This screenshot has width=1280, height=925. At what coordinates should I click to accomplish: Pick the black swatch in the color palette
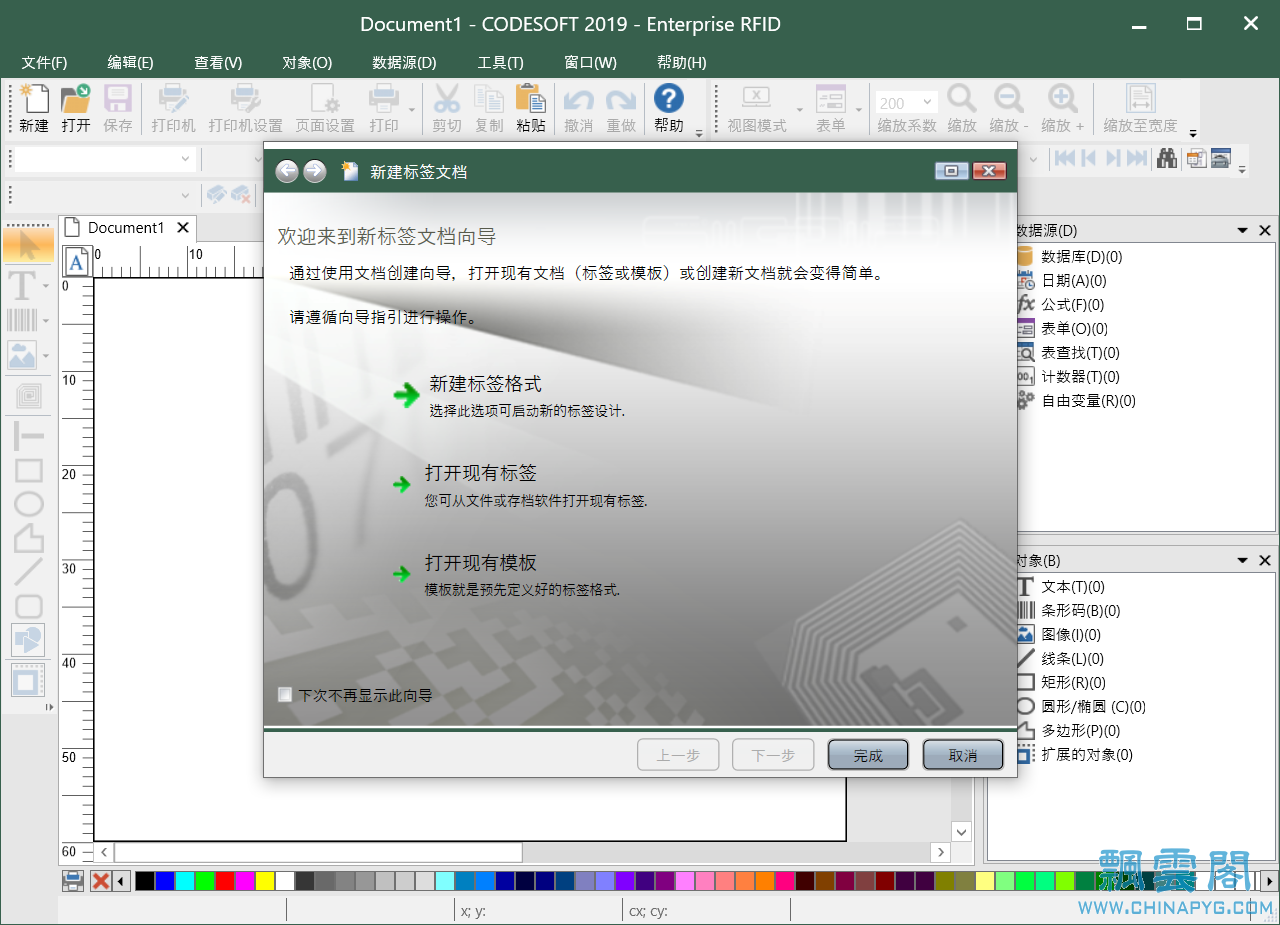(x=145, y=881)
